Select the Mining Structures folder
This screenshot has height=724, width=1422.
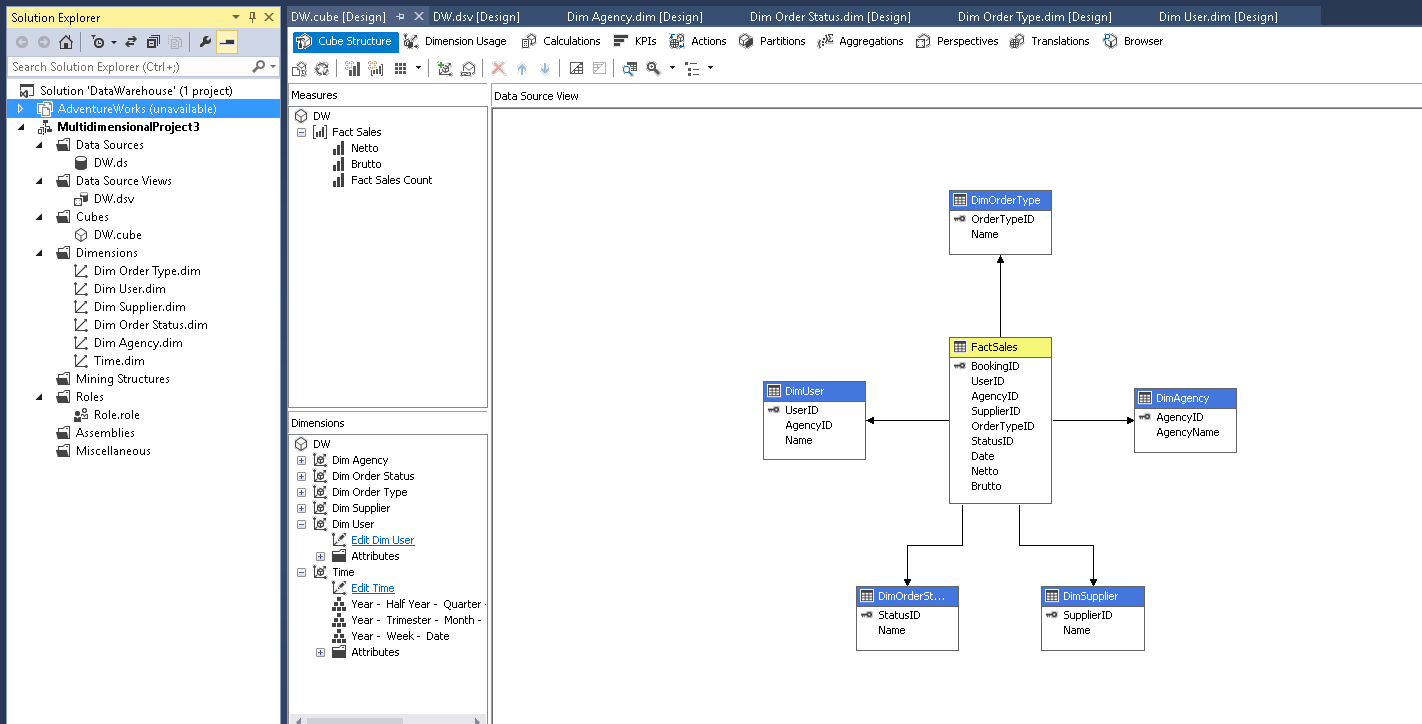[x=122, y=379]
